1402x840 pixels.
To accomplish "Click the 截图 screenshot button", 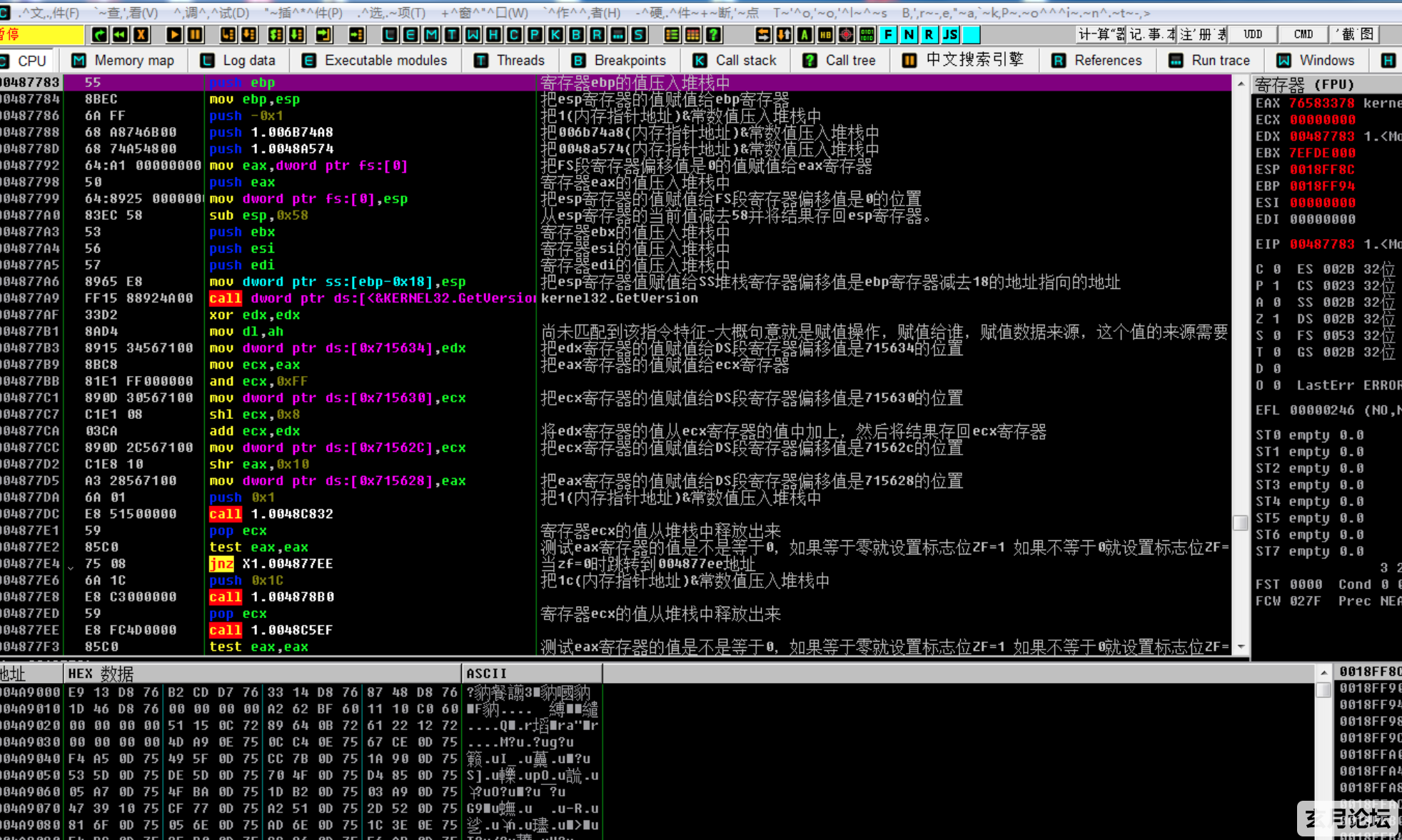I will [x=1354, y=34].
